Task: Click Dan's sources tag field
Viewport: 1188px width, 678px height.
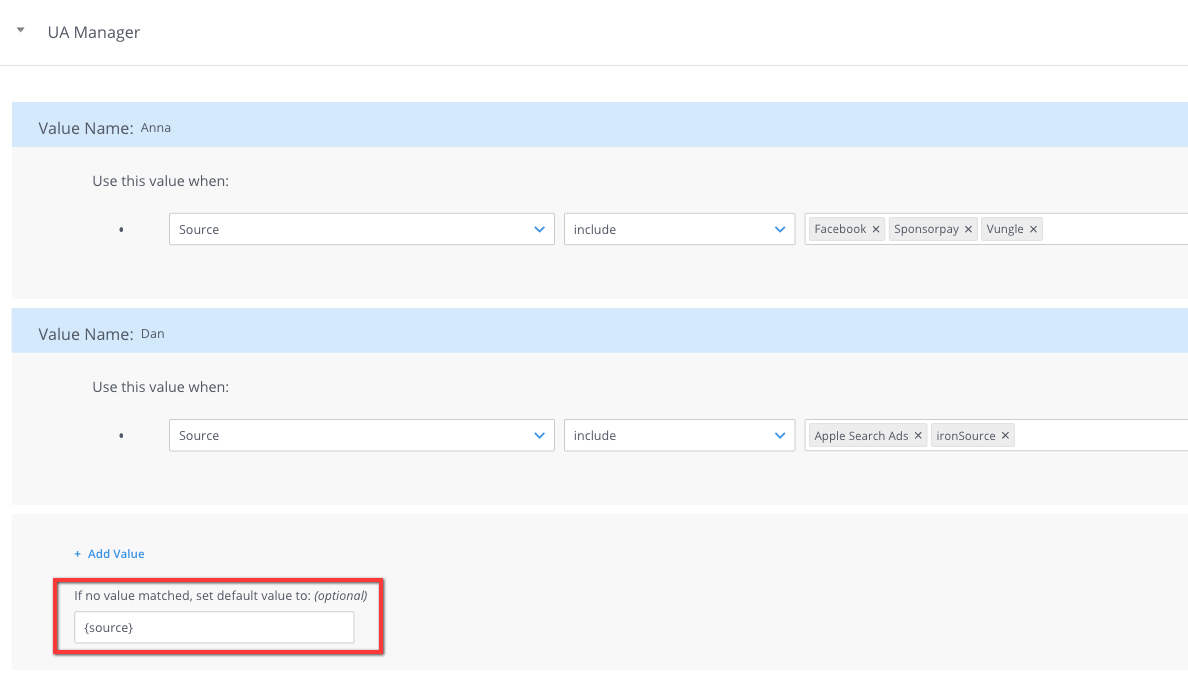Action: tap(1100, 435)
